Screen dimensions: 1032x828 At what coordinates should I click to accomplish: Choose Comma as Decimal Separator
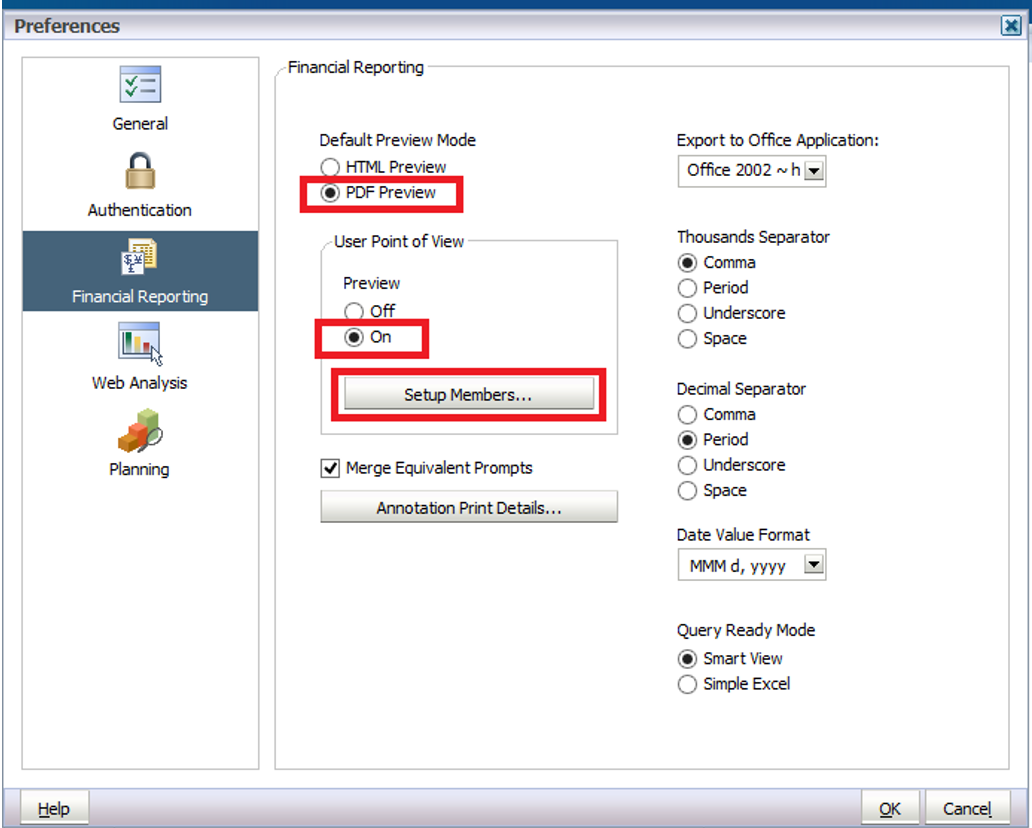(687, 414)
